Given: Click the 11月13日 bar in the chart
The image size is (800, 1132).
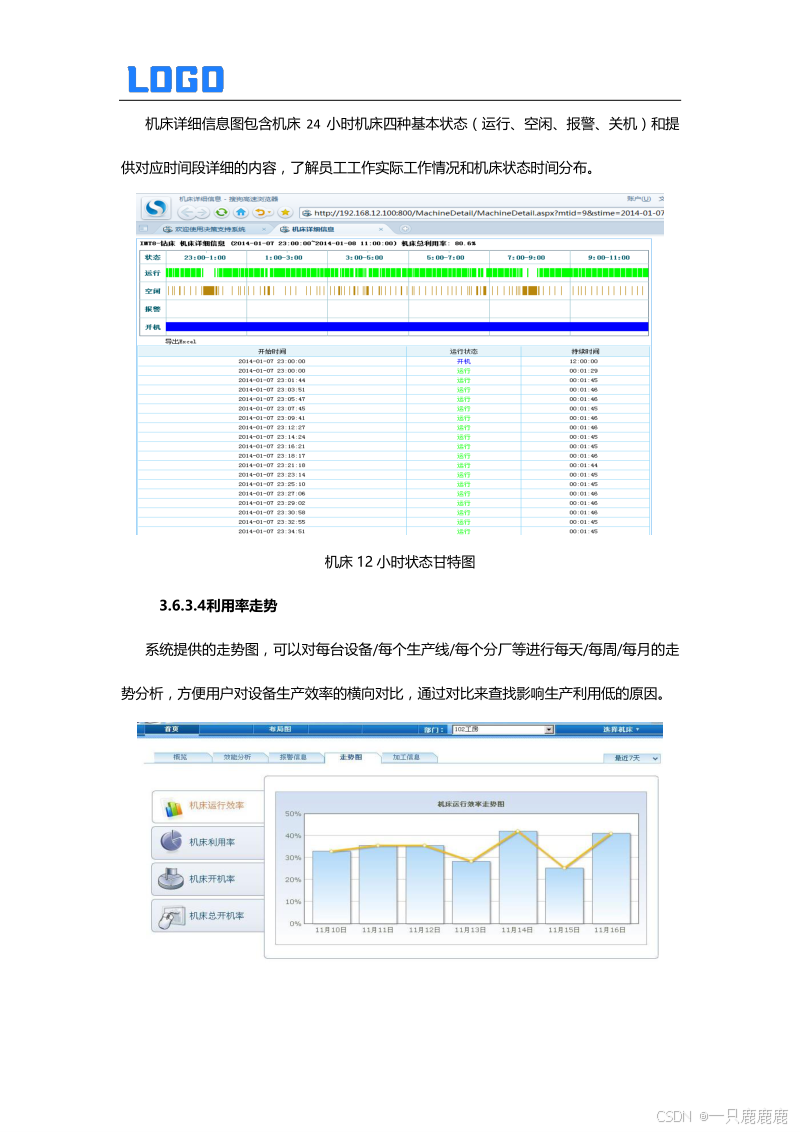Looking at the screenshot, I should point(471,892).
